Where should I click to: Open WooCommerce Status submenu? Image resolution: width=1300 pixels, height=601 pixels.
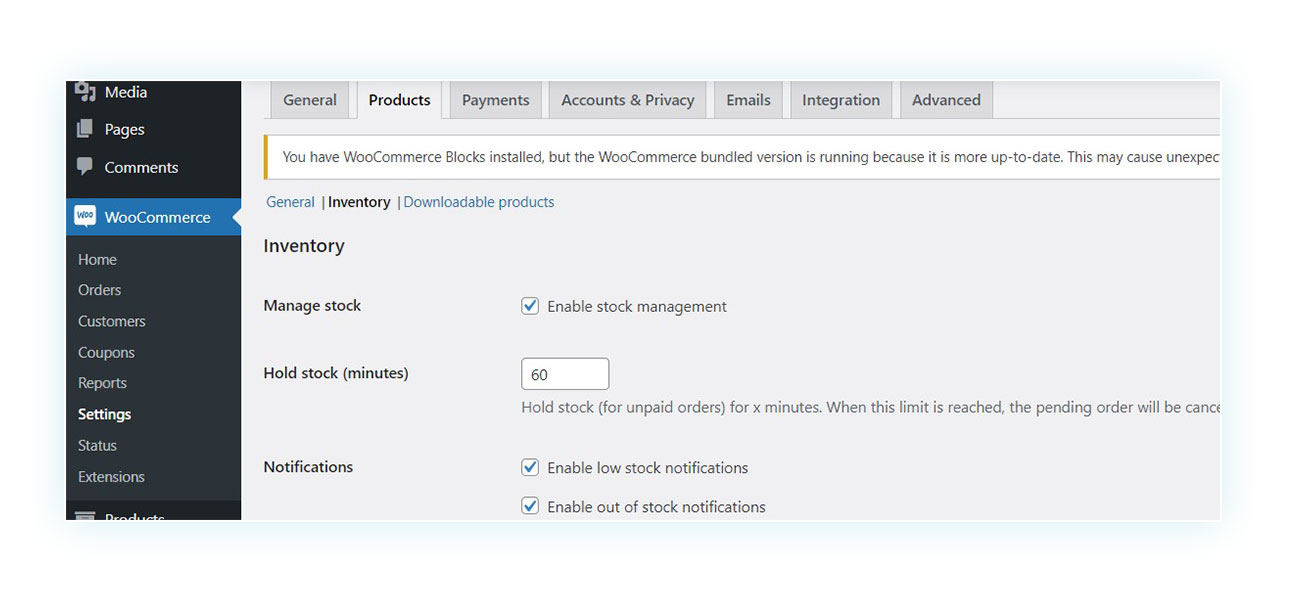point(97,445)
